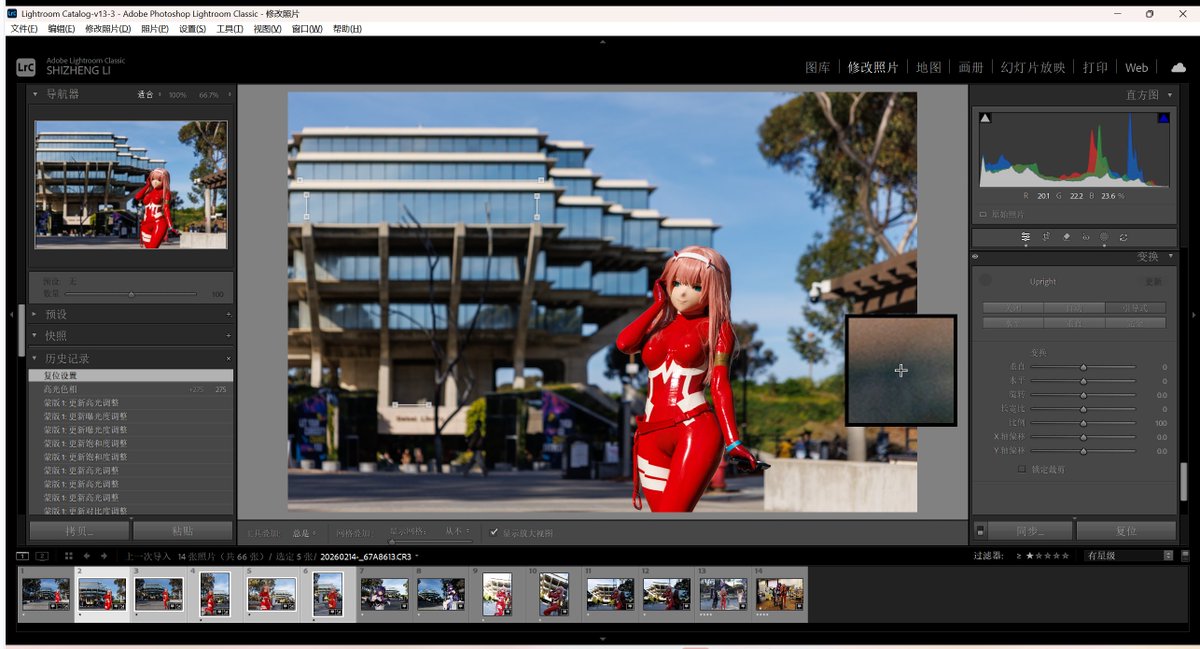
Task: Click the plus icon on 预设 panel
Action: pos(228,314)
